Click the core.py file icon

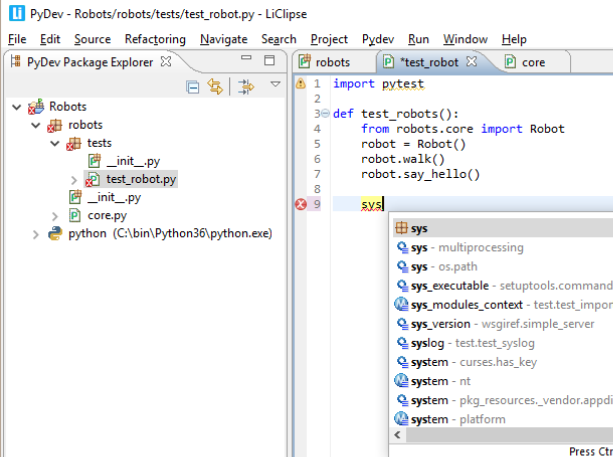point(75,215)
